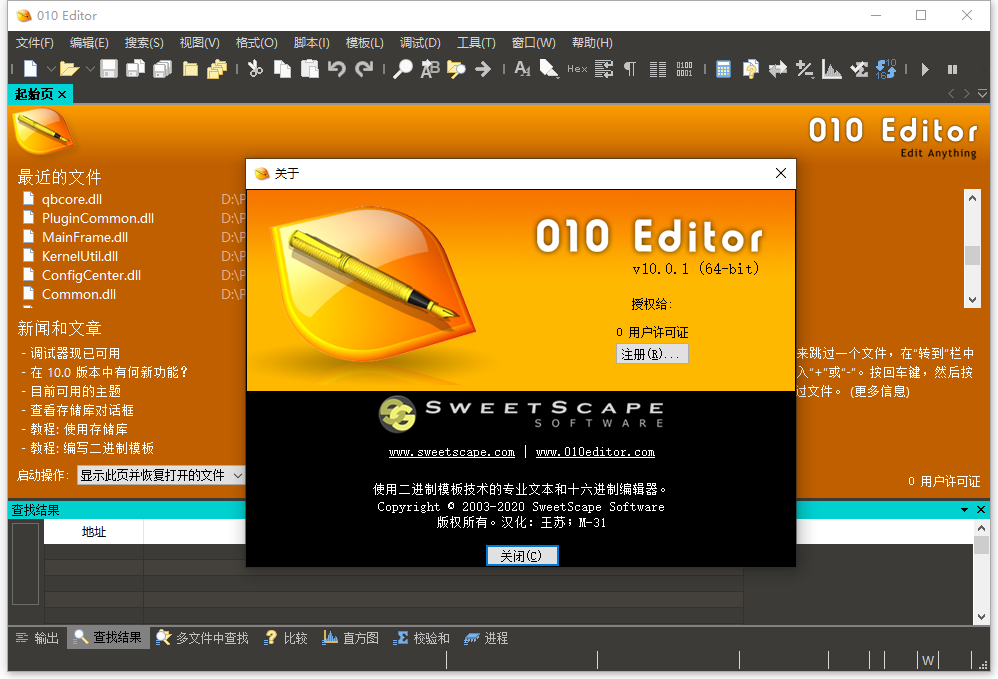
Task: Click the Save All icon
Action: pos(162,69)
